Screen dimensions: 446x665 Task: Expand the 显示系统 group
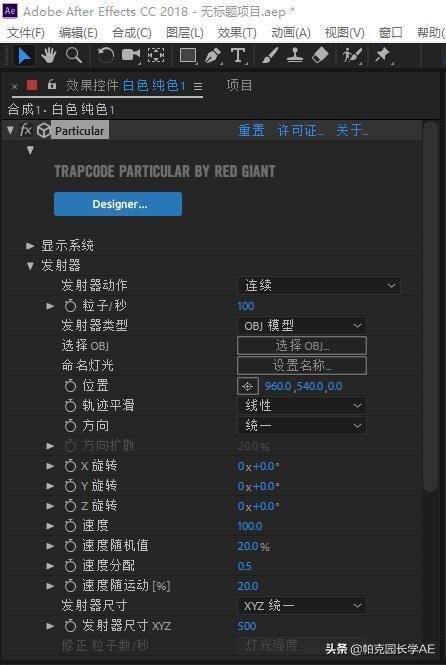[30, 246]
